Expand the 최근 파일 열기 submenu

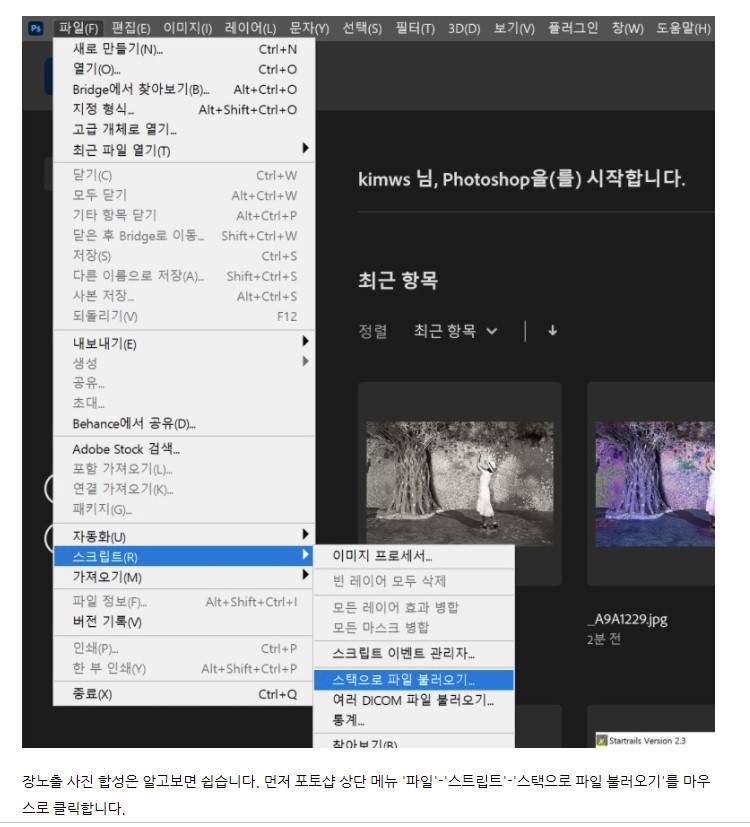click(x=184, y=150)
